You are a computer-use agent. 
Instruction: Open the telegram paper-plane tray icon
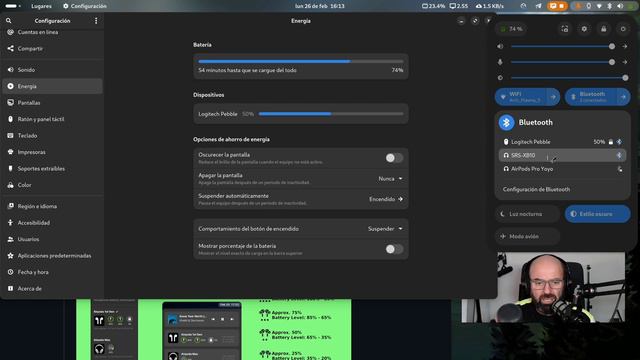tap(538, 6)
